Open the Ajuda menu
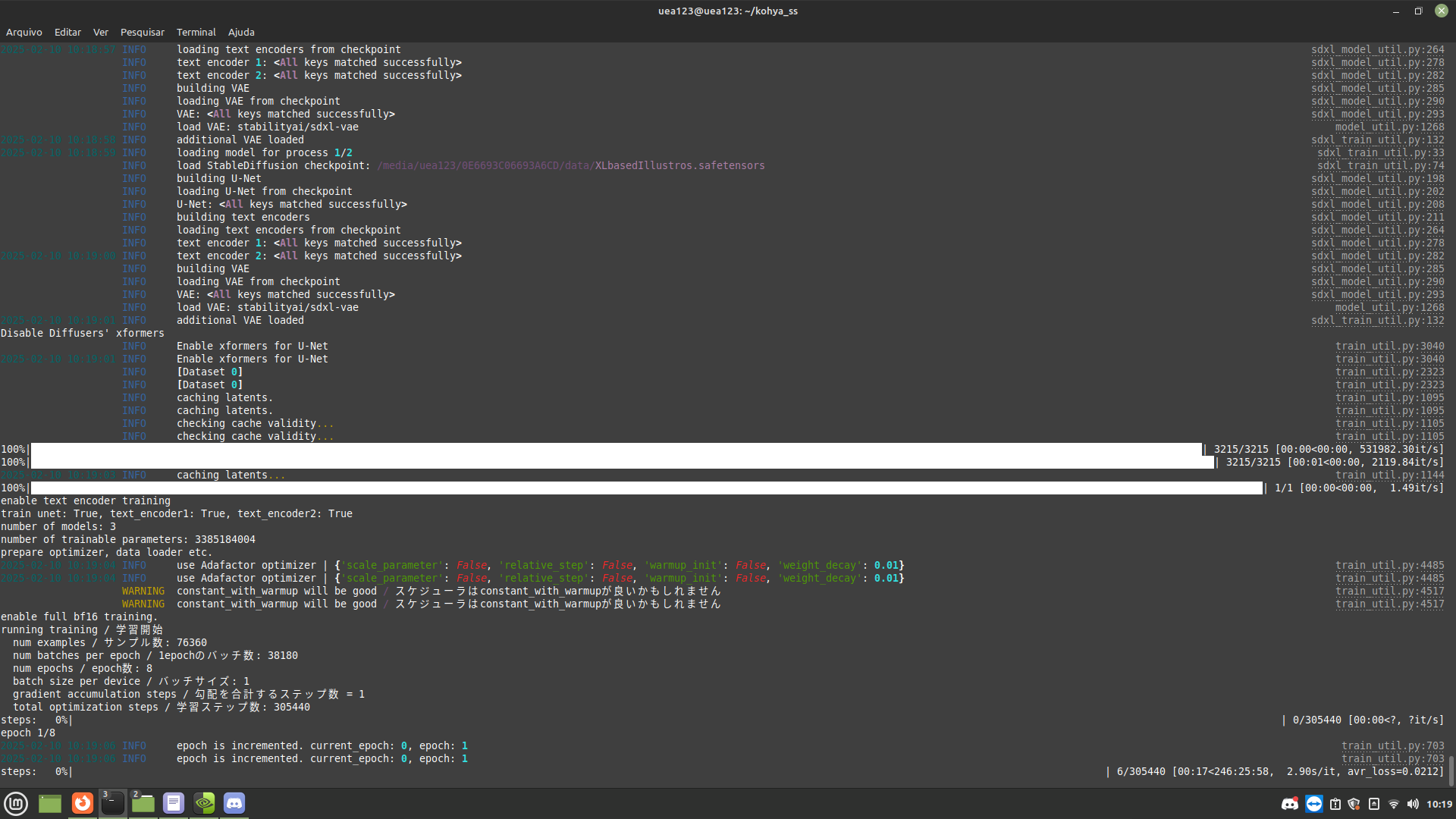1456x819 pixels. pos(241,32)
